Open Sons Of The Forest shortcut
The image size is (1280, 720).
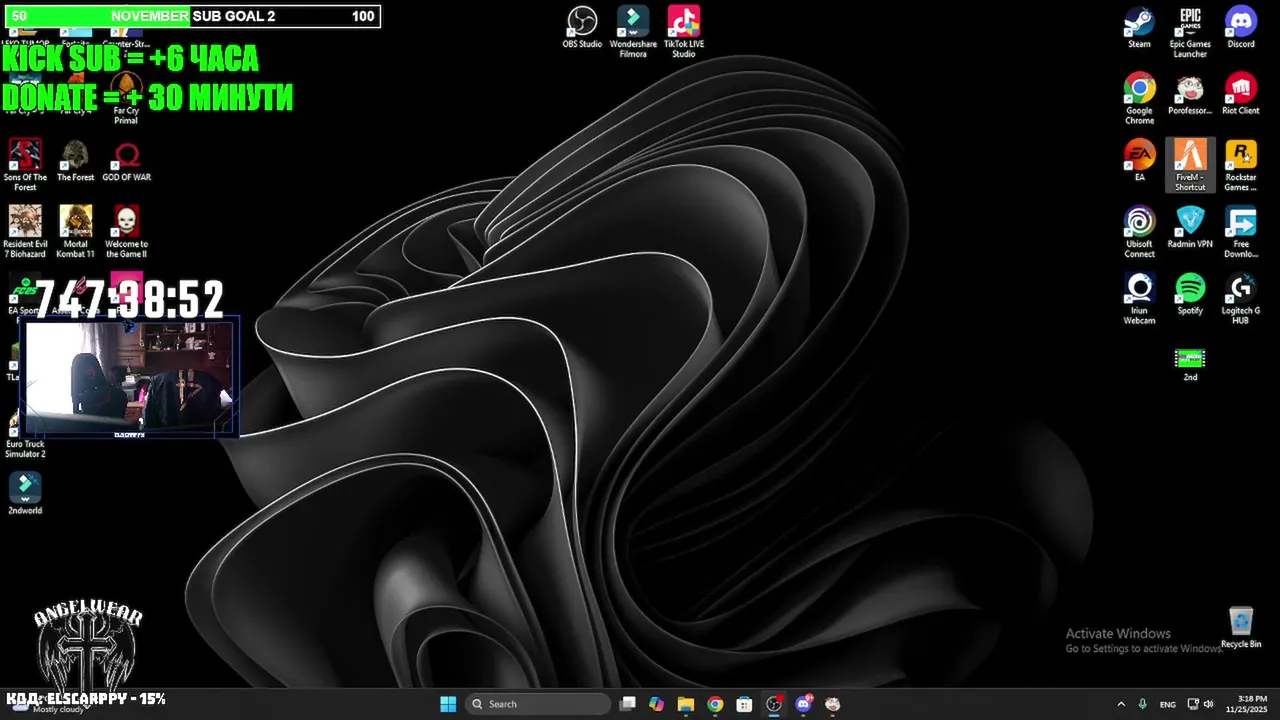point(25,165)
